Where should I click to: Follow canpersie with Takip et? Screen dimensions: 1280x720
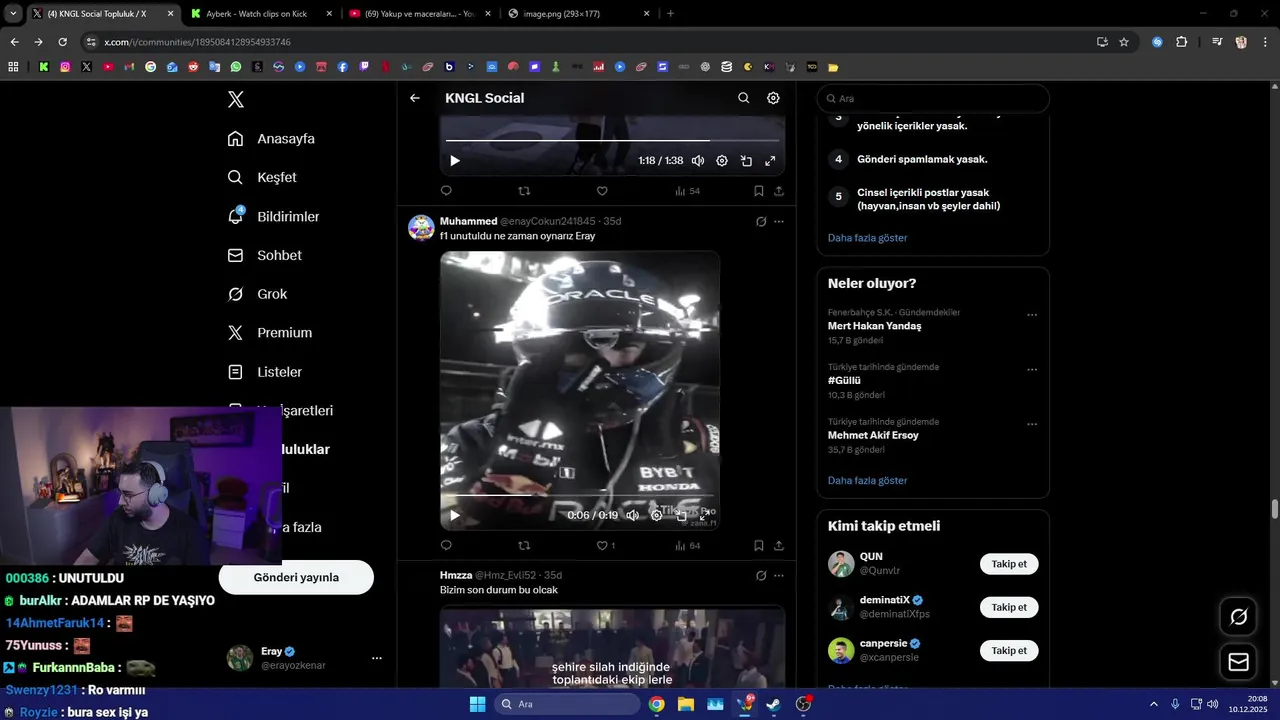[x=1009, y=650]
